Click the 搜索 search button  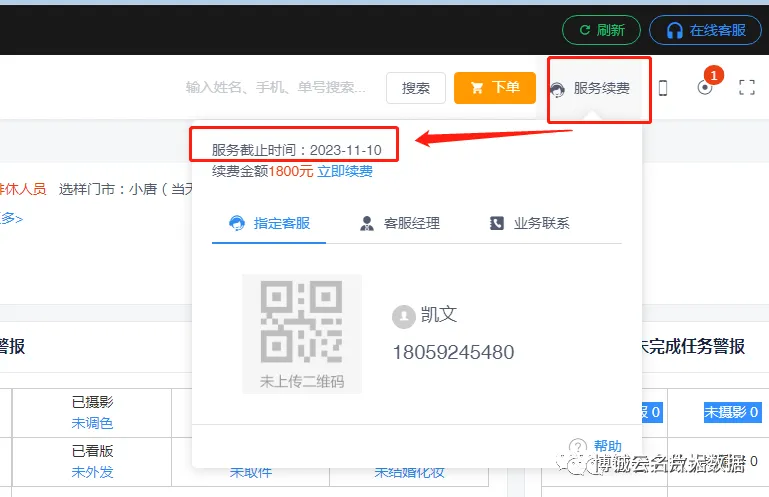(x=415, y=88)
